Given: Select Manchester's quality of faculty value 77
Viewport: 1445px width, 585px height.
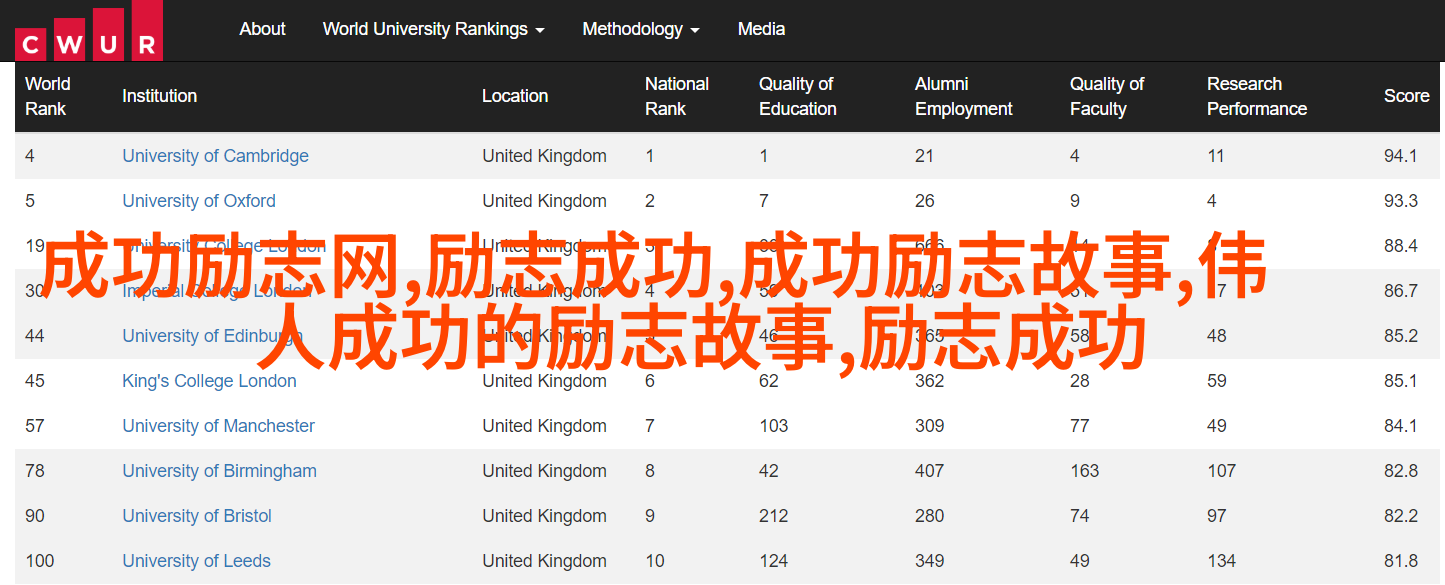Looking at the screenshot, I should pos(1079,426).
